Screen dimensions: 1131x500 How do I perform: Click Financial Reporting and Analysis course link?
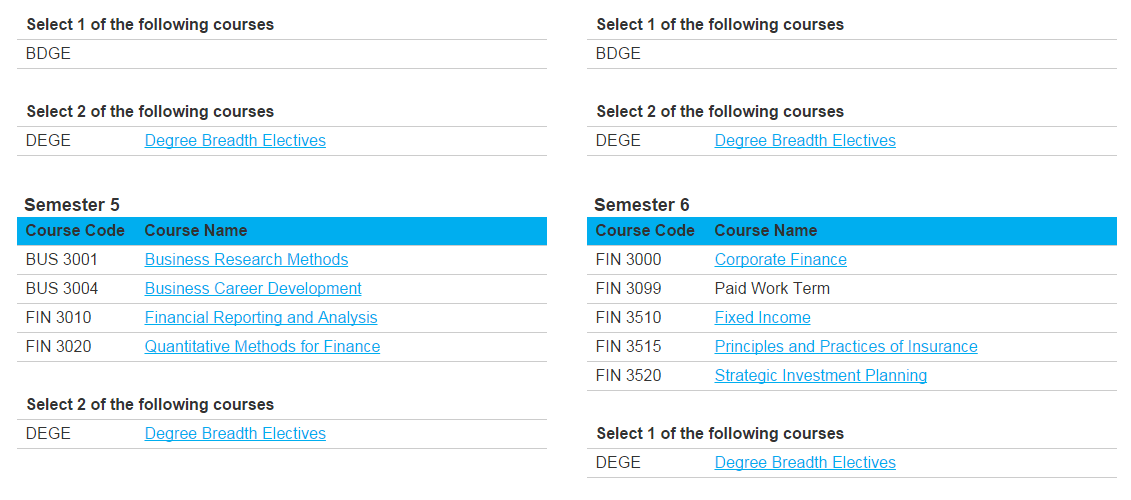tap(261, 318)
